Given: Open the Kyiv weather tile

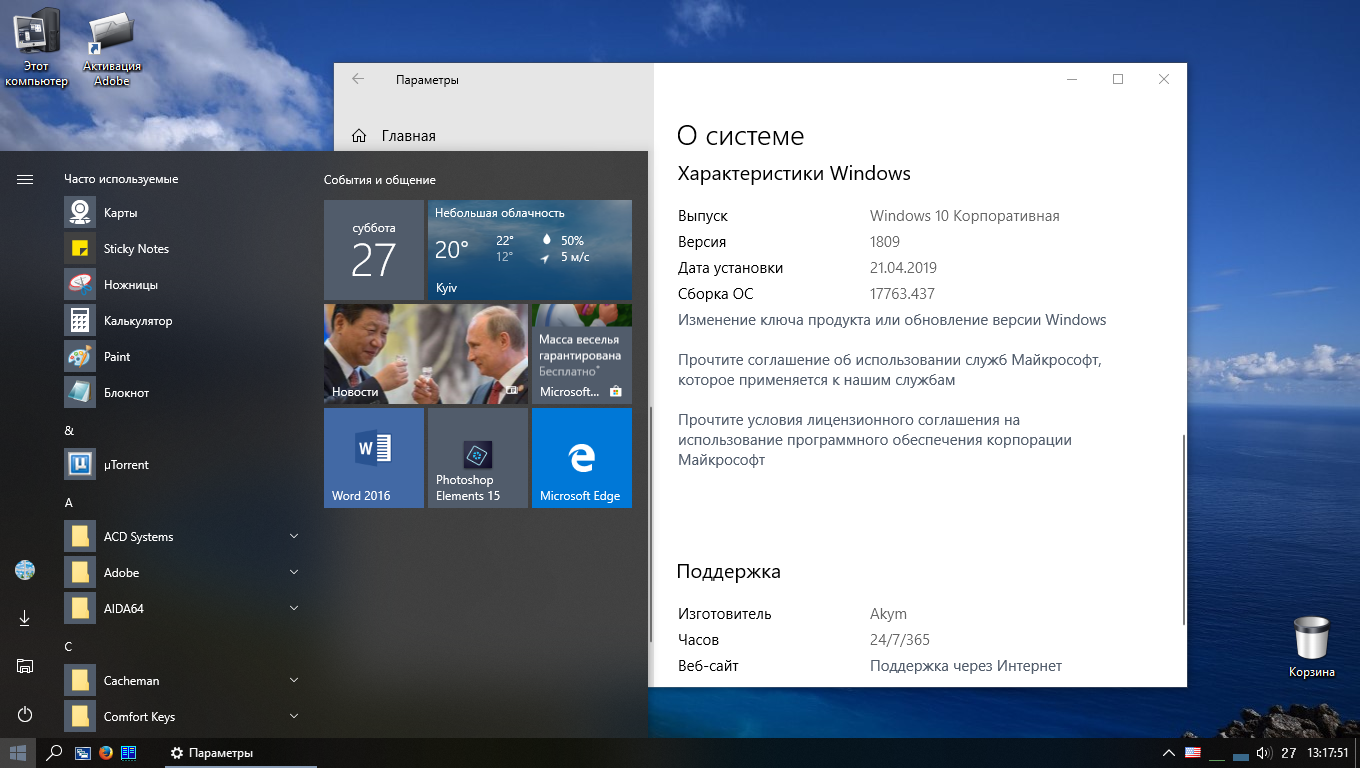Looking at the screenshot, I should [530, 250].
